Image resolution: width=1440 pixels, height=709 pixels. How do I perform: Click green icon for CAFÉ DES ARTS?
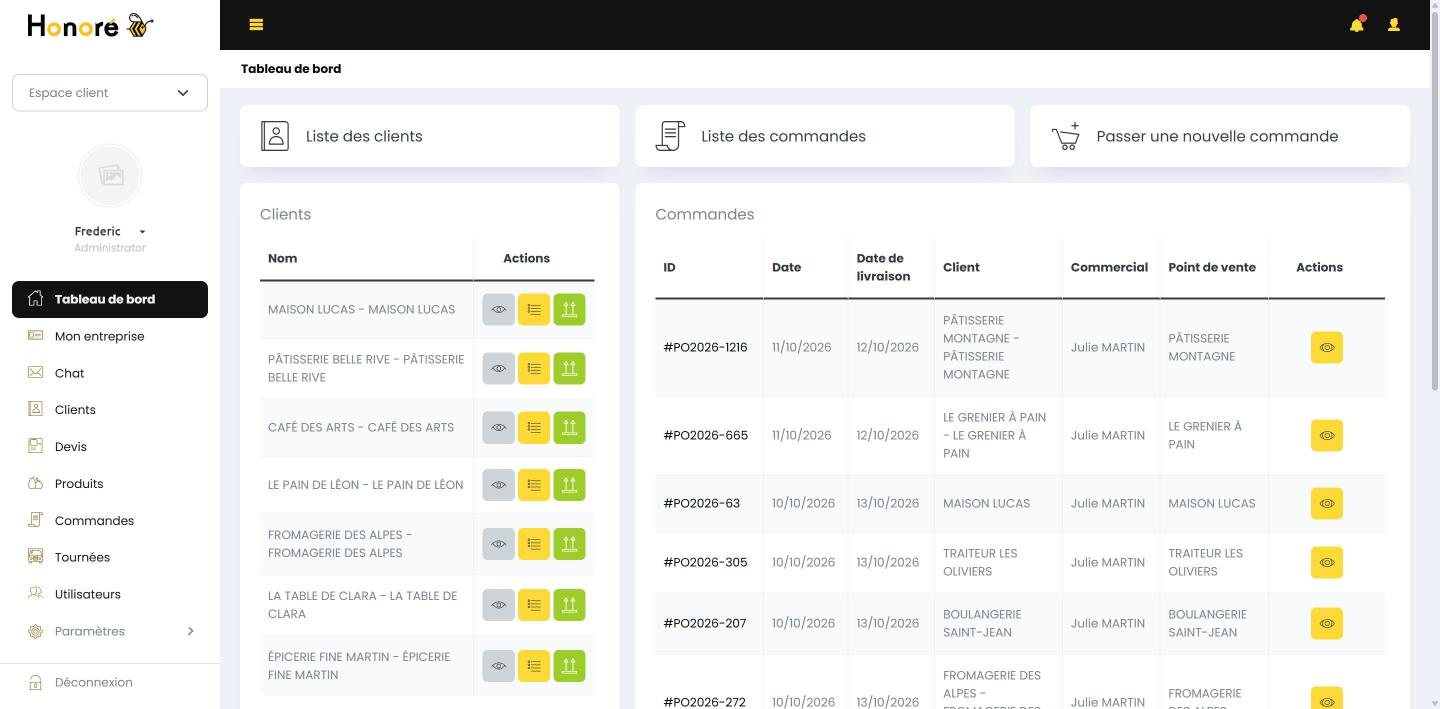click(569, 428)
